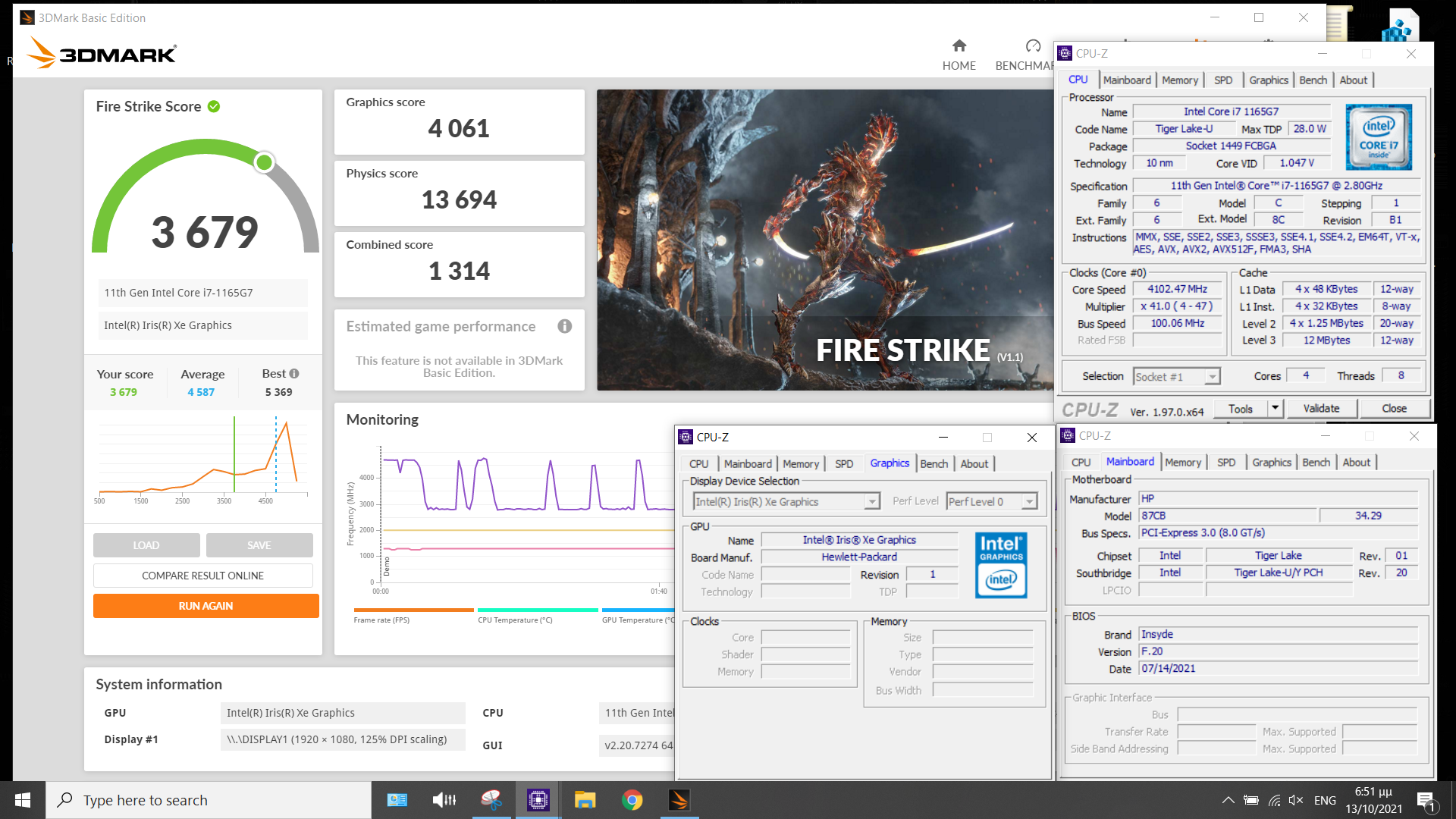
Task: Click the Best score info icon
Action: coord(294,374)
